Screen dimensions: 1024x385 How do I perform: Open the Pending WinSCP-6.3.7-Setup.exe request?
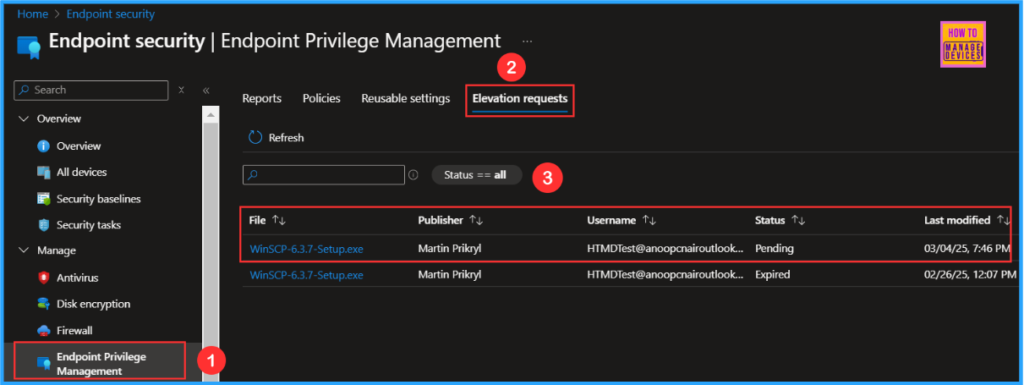point(306,249)
